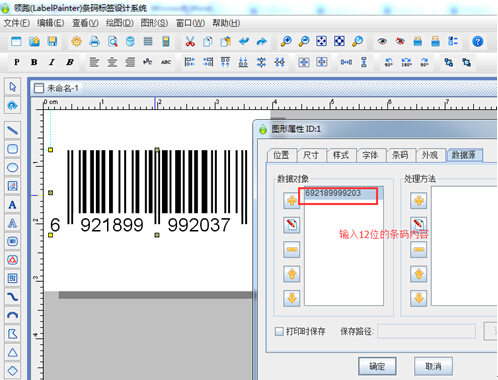This screenshot has width=498, height=380.
Task: Save the document with the floppy icon
Action: 52,41
